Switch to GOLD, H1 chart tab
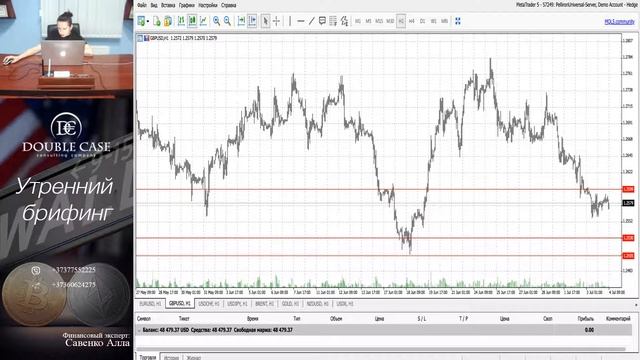This screenshot has height=360, width=640. tap(291, 304)
